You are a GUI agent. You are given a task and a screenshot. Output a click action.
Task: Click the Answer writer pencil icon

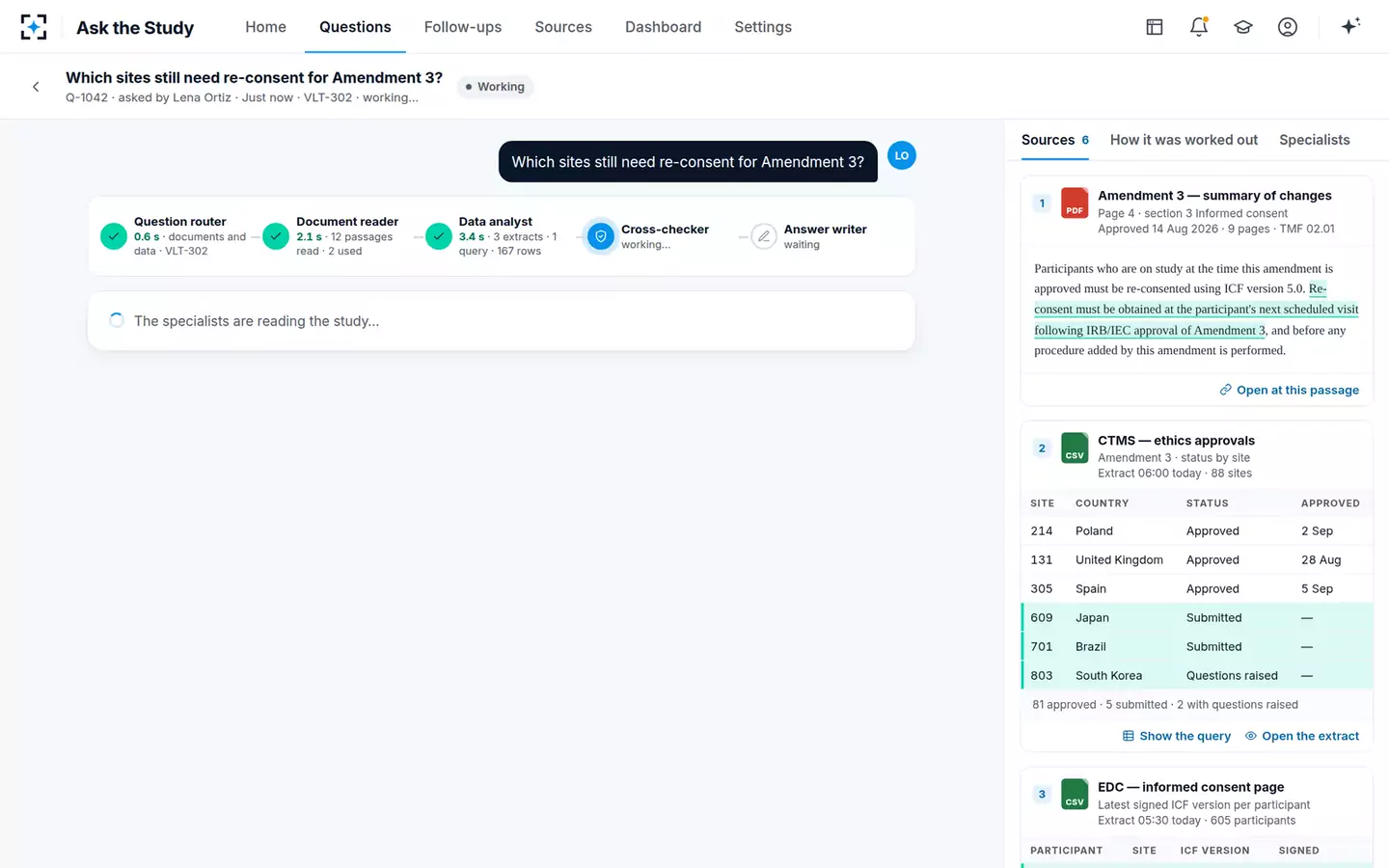coord(764,236)
